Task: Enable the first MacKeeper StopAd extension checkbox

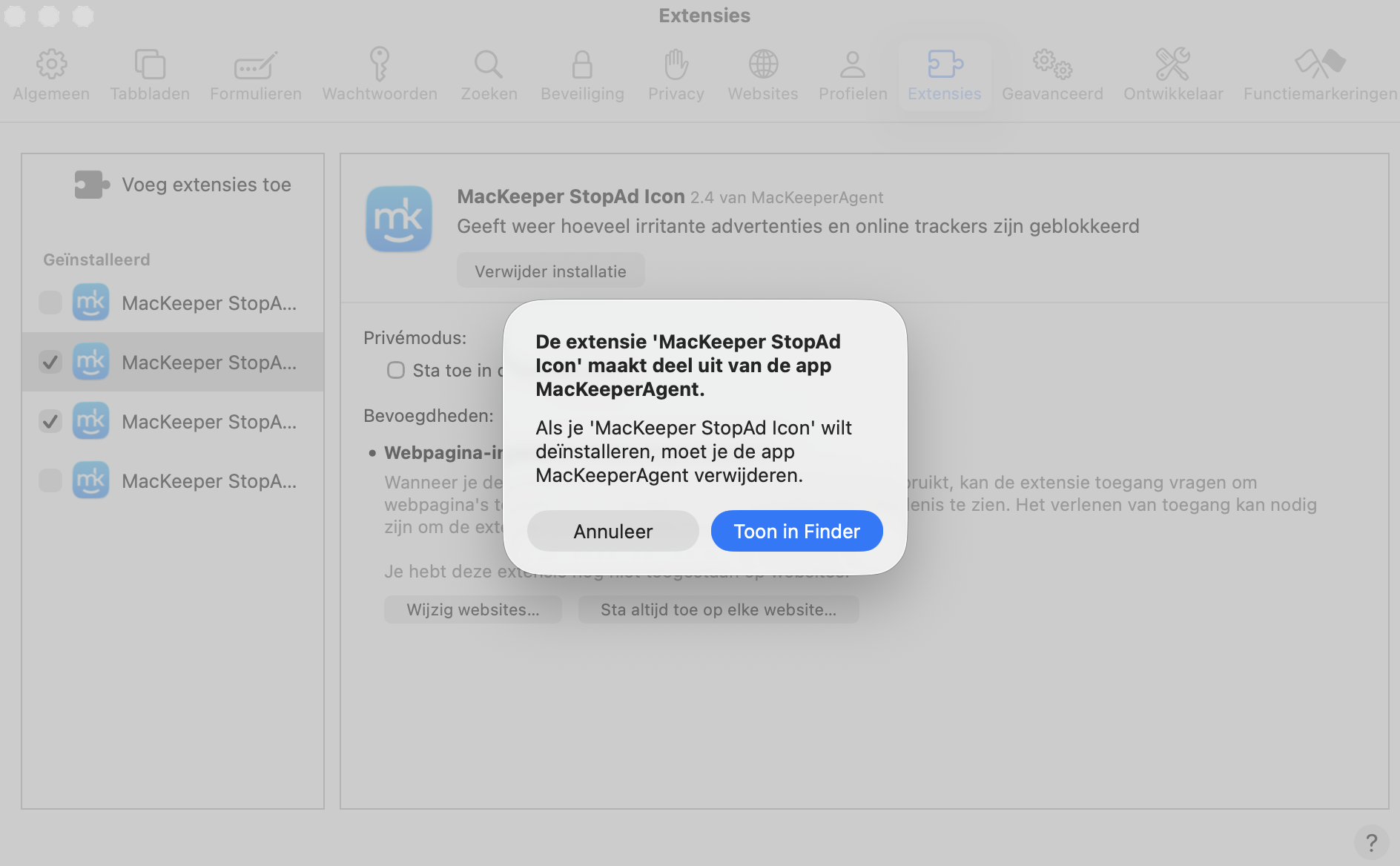Action: pos(50,303)
